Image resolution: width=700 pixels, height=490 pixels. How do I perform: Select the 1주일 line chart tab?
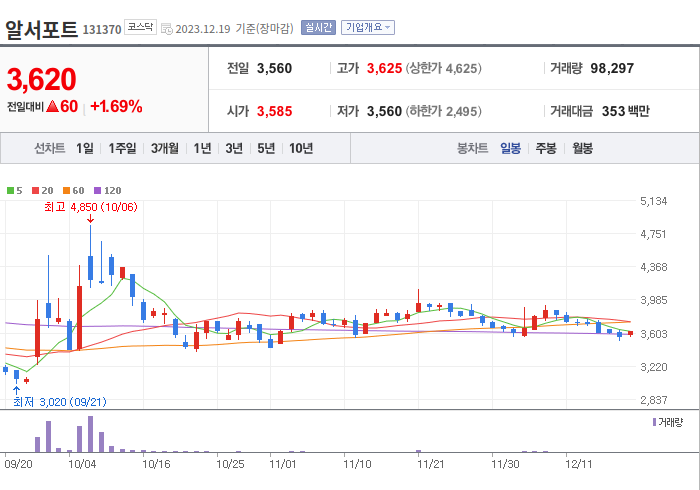[x=122, y=148]
